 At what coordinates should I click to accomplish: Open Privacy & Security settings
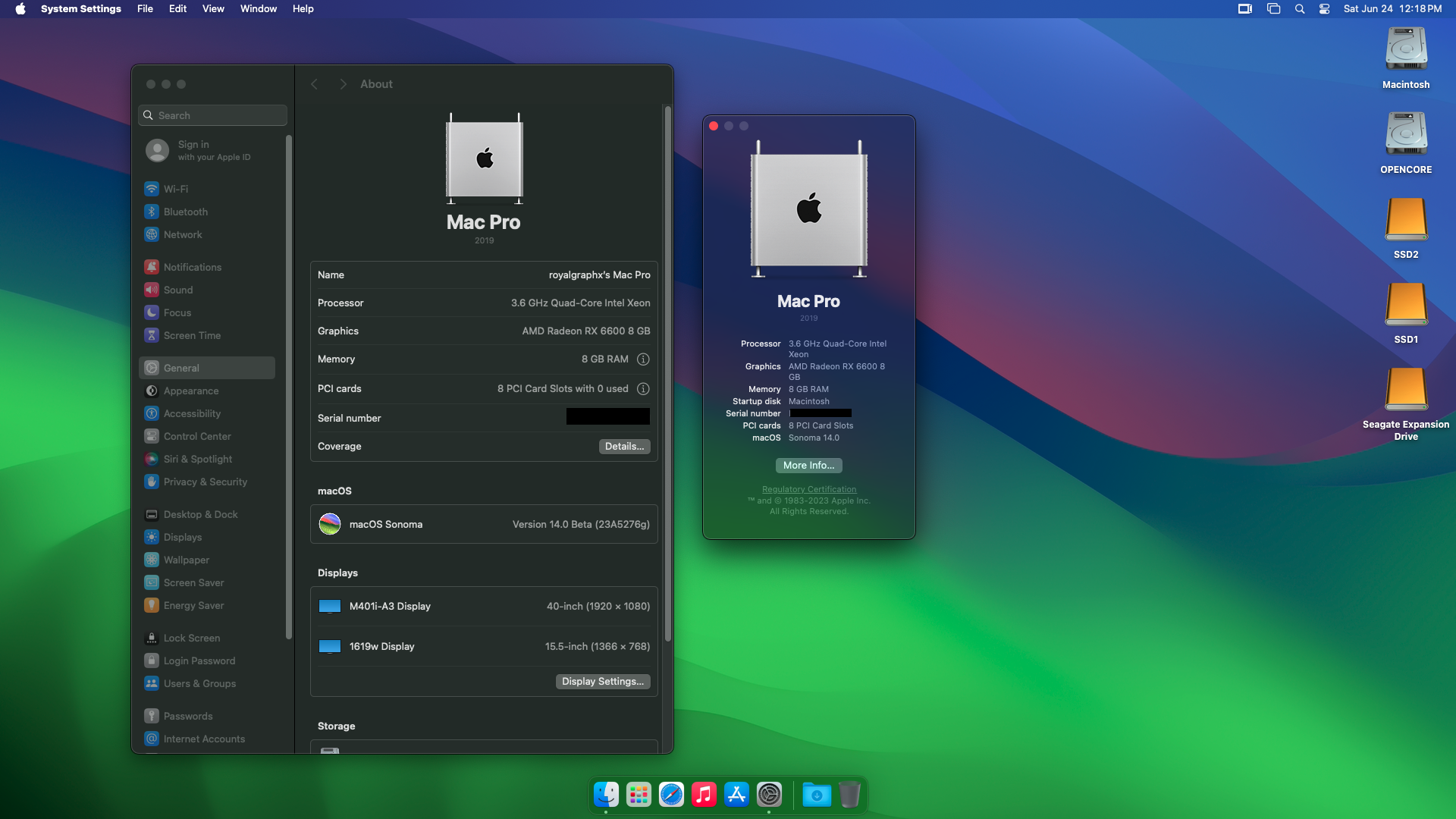pyautogui.click(x=207, y=482)
